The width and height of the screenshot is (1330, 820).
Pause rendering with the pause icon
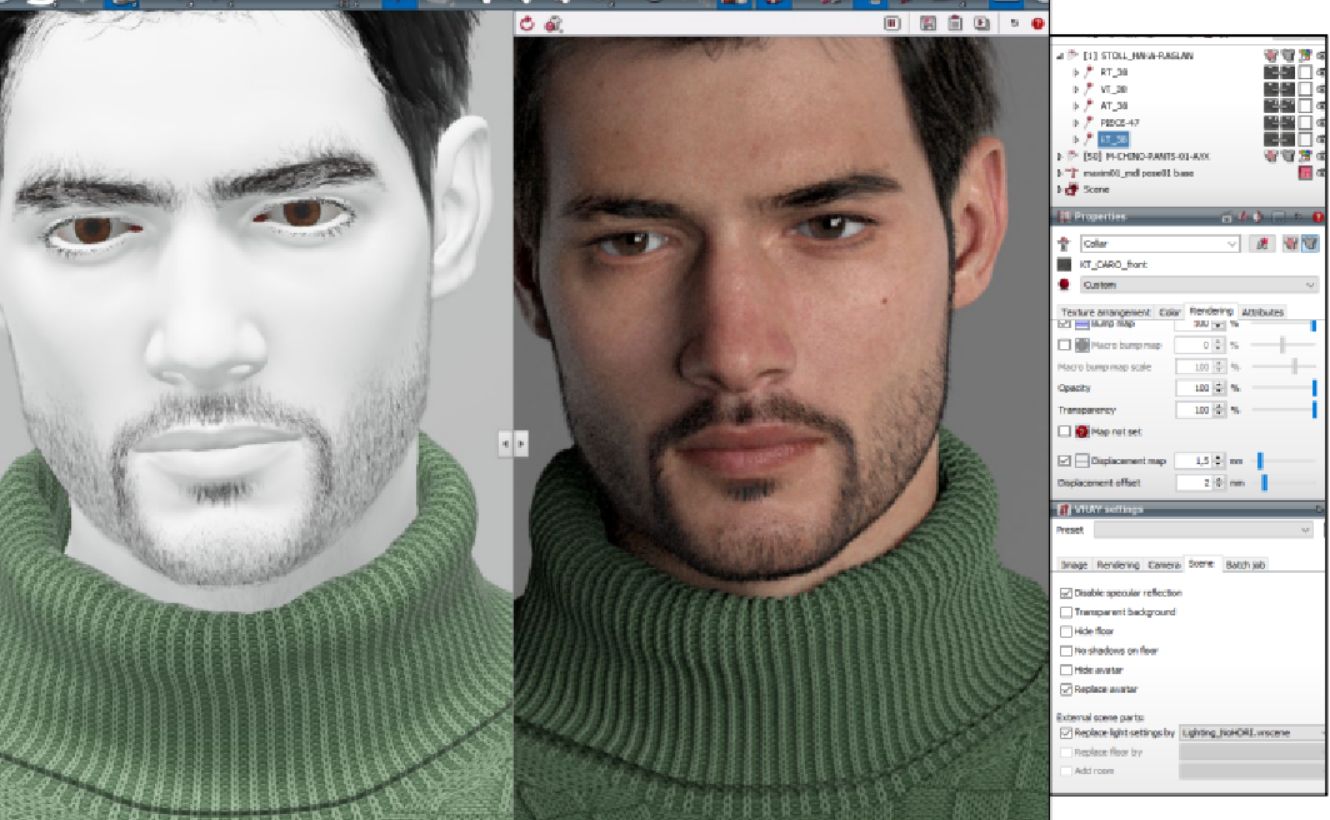tap(892, 23)
